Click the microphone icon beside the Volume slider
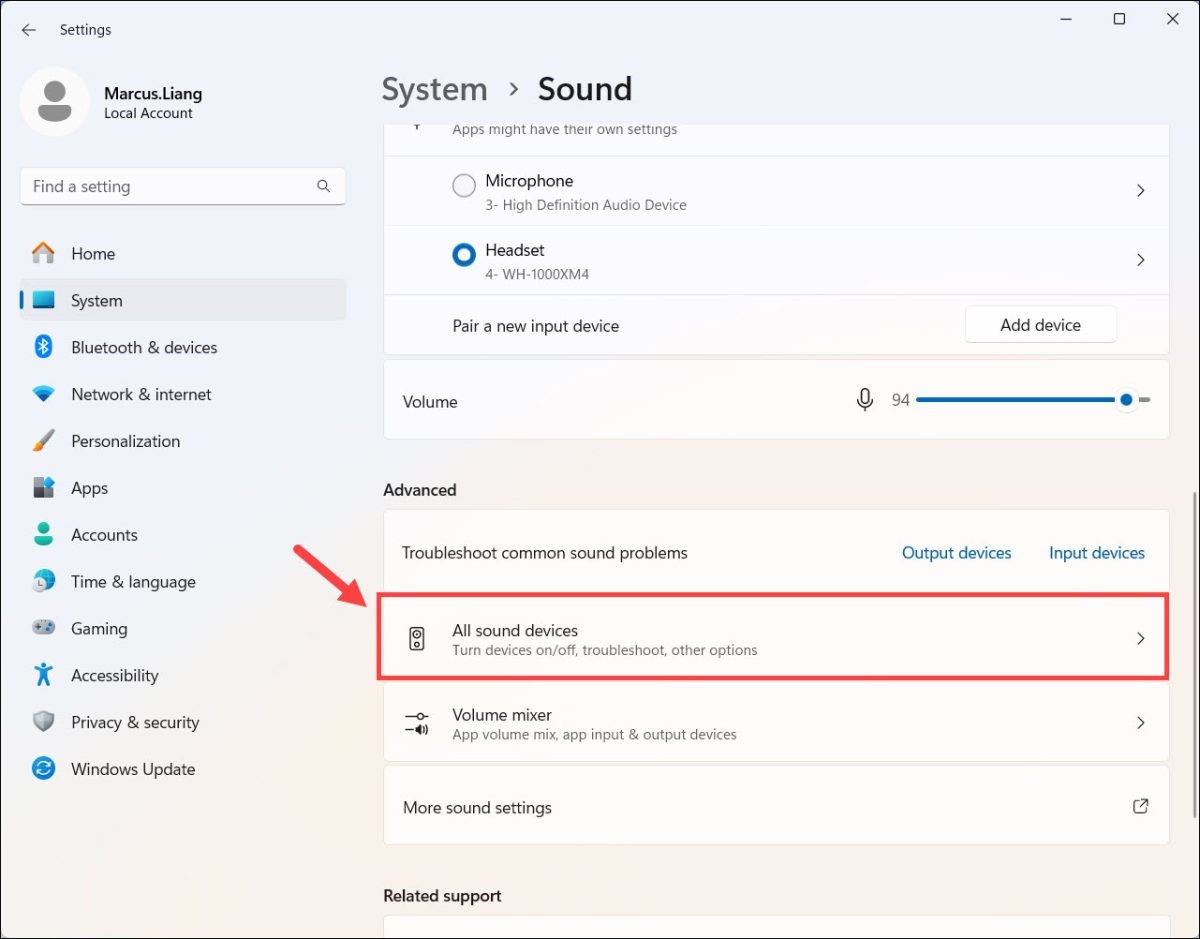Screen dimensions: 1200x939 [x=864, y=399]
